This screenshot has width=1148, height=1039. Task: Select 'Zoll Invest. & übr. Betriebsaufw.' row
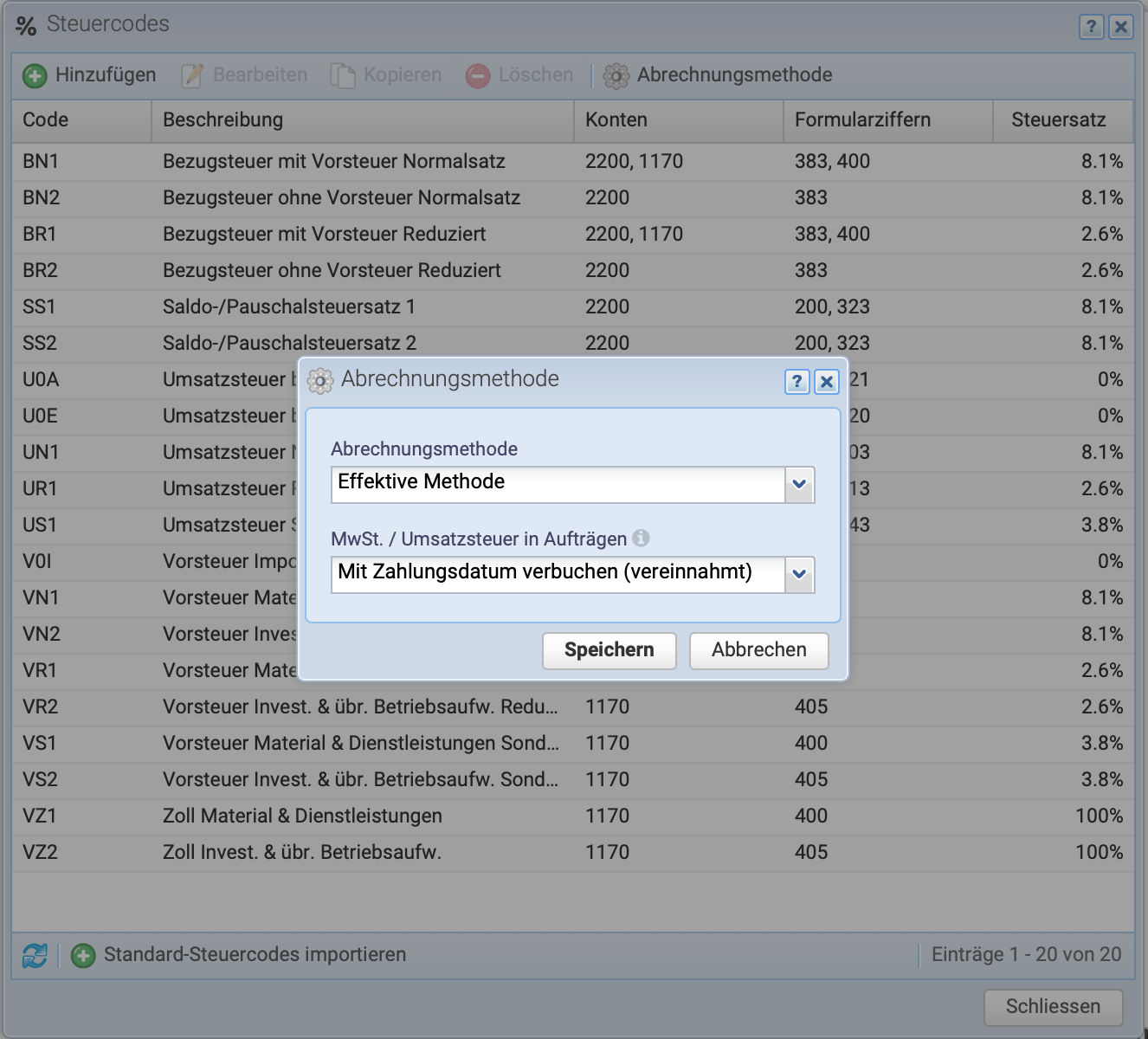[x=573, y=853]
